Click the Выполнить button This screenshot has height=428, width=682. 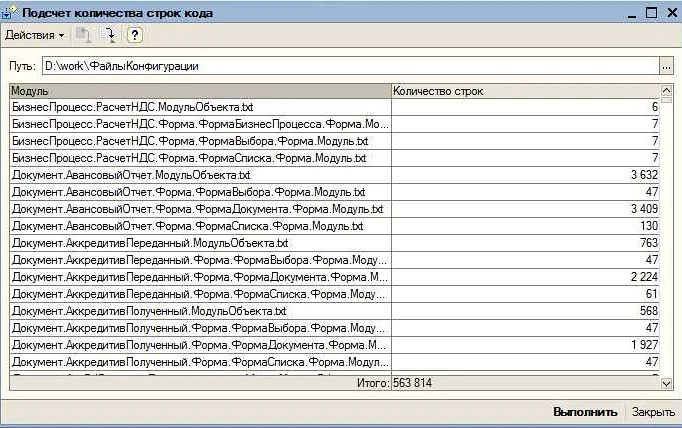[585, 412]
